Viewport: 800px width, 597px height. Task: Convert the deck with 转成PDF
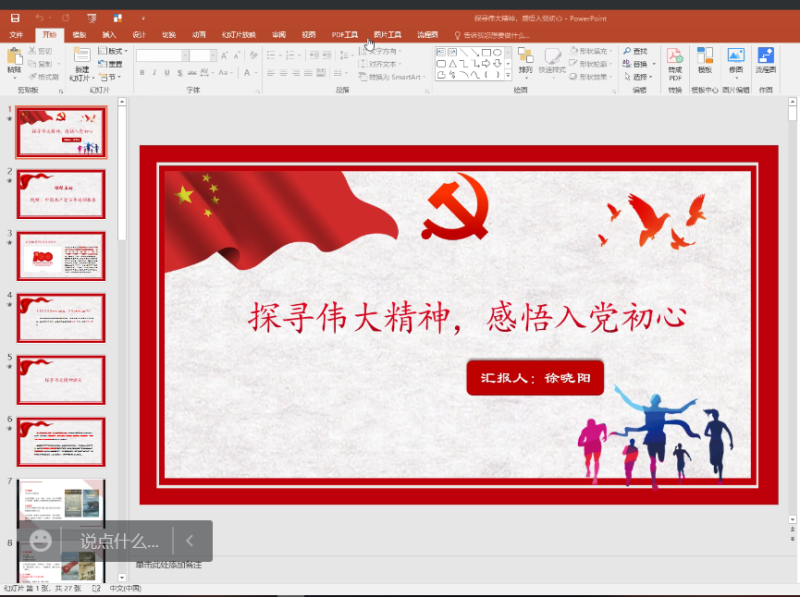(675, 63)
